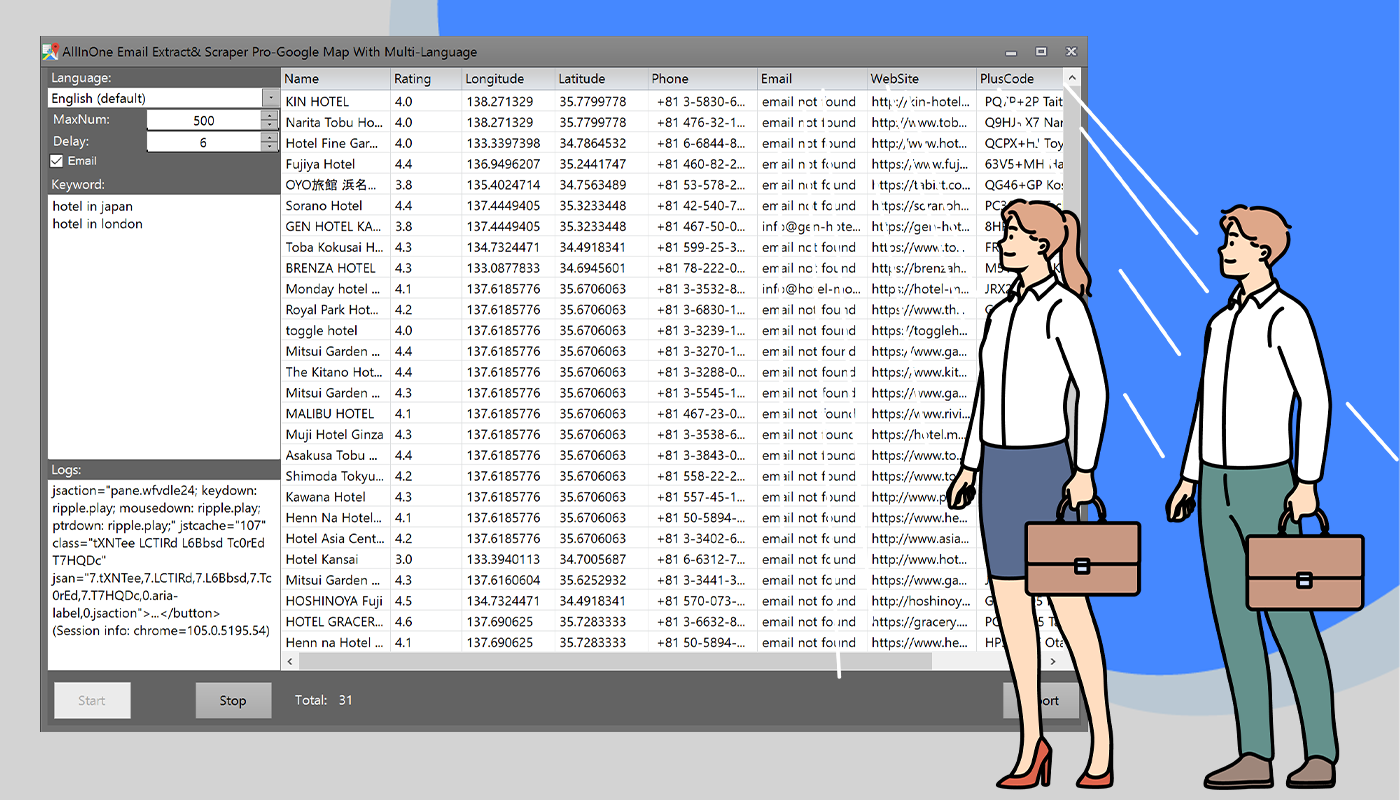Increase MaxNum with the up spinner arrow
Image resolution: width=1400 pixels, height=800 pixels.
269,115
